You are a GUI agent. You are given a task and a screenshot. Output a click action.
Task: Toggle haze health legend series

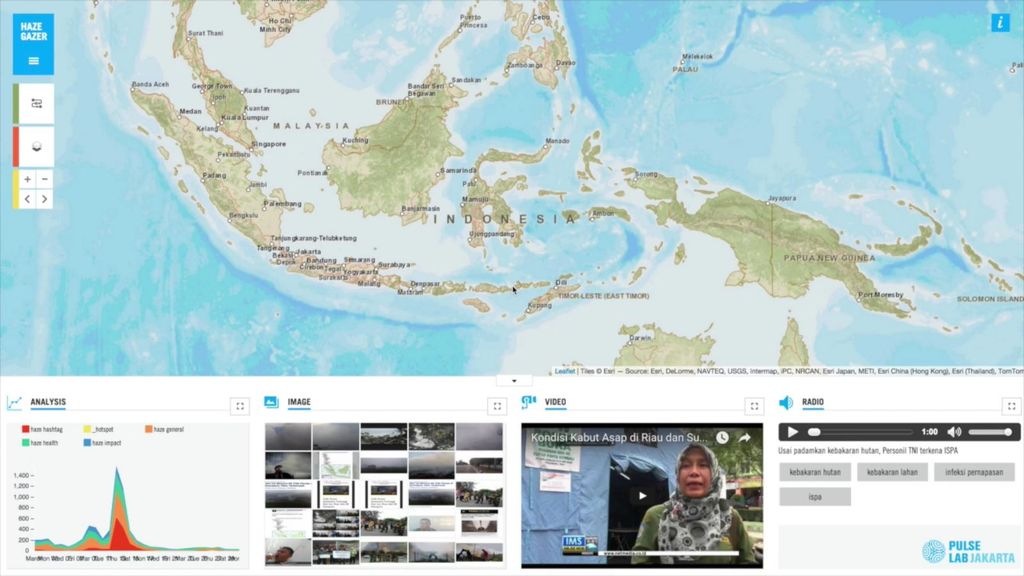[x=40, y=443]
